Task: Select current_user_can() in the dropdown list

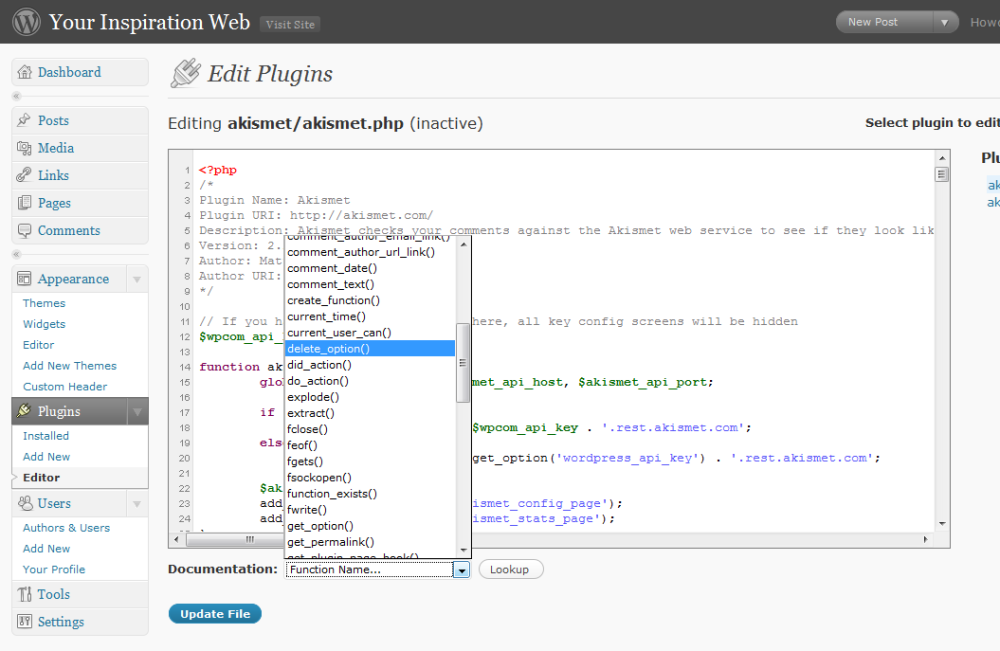Action: 370,333
